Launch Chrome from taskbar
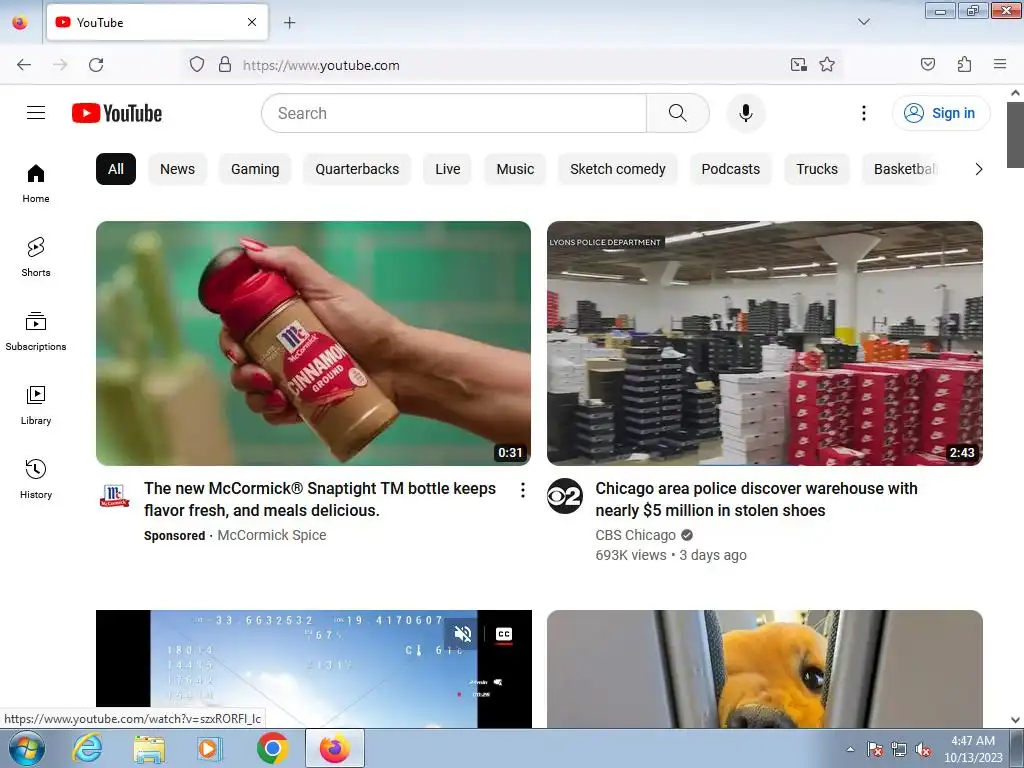Viewport: 1024px width, 768px height. (x=272, y=748)
